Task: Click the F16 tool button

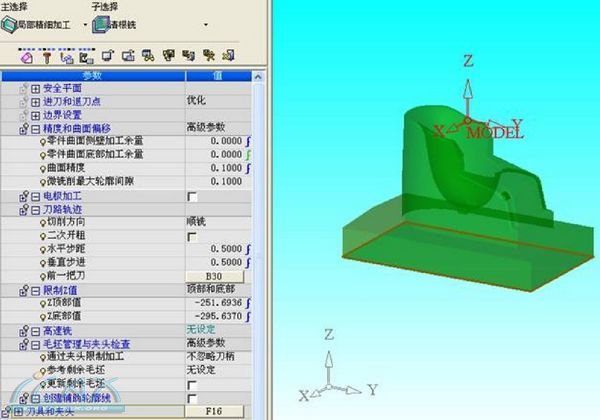Action: (x=212, y=410)
